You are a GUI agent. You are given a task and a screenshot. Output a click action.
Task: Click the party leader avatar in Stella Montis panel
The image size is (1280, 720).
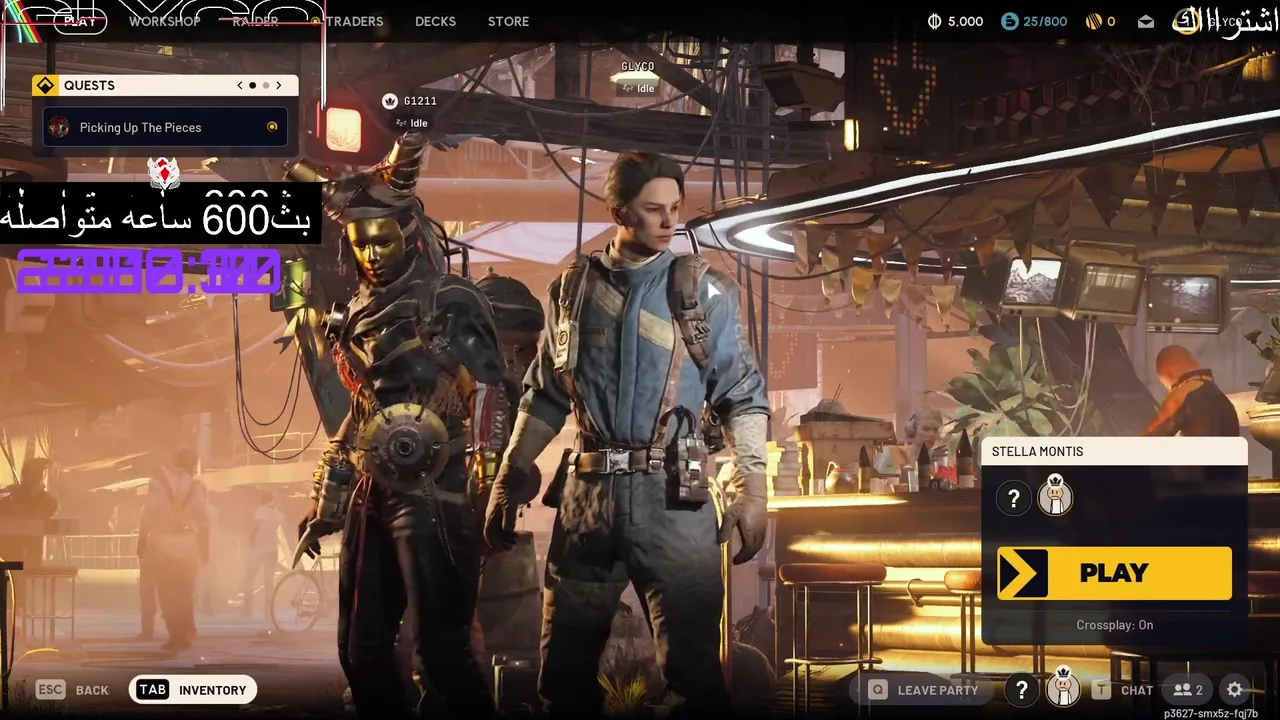[x=1055, y=496]
